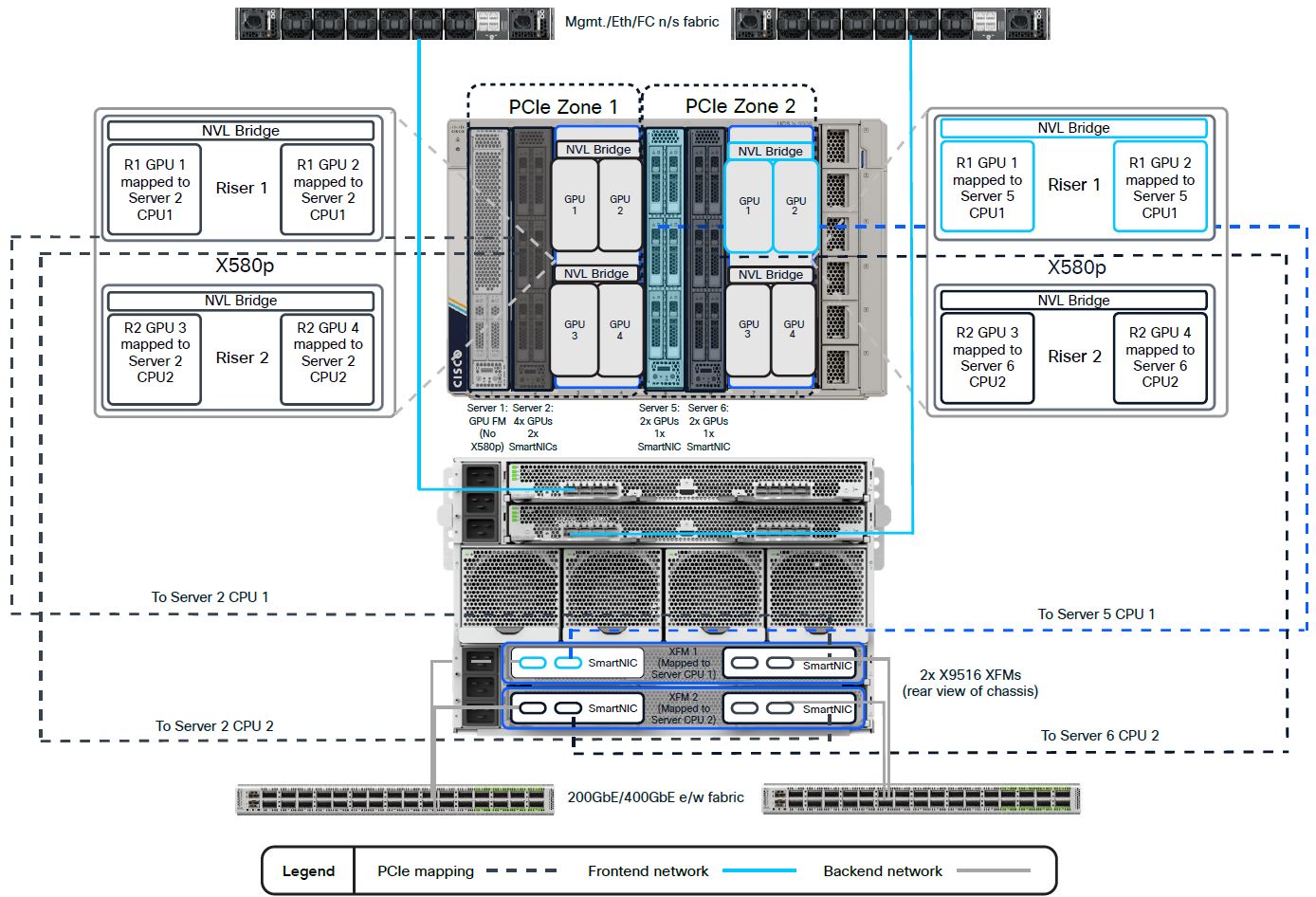Viewport: 1316px width, 897px height.
Task: Click GPU 2 block in PCIe Zone 1
Action: [620, 205]
